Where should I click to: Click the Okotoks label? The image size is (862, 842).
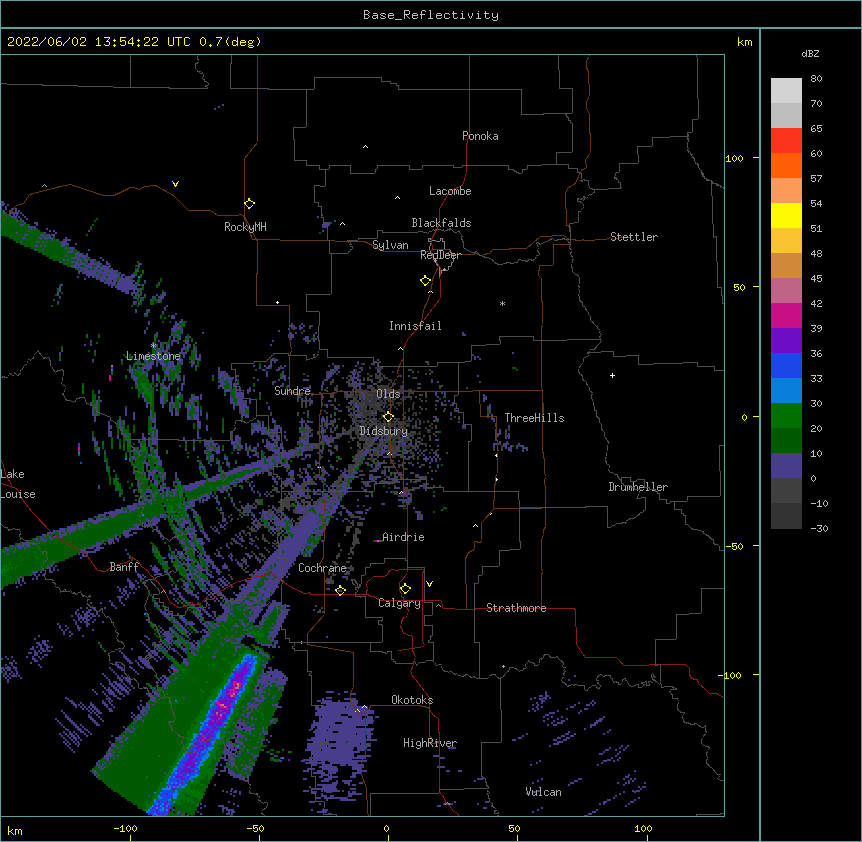(412, 700)
